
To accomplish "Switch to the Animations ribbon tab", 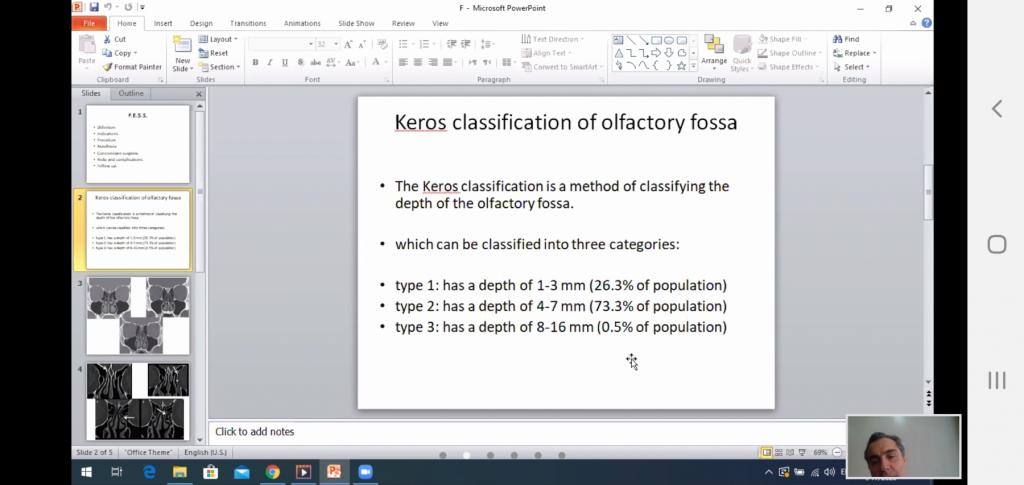I will point(302,23).
